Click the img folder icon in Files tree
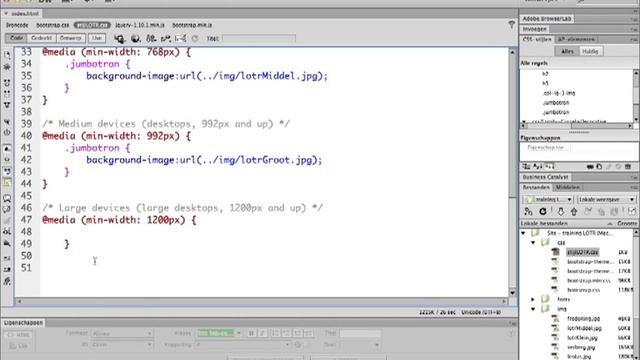This screenshot has width=640, height=360. click(x=545, y=309)
